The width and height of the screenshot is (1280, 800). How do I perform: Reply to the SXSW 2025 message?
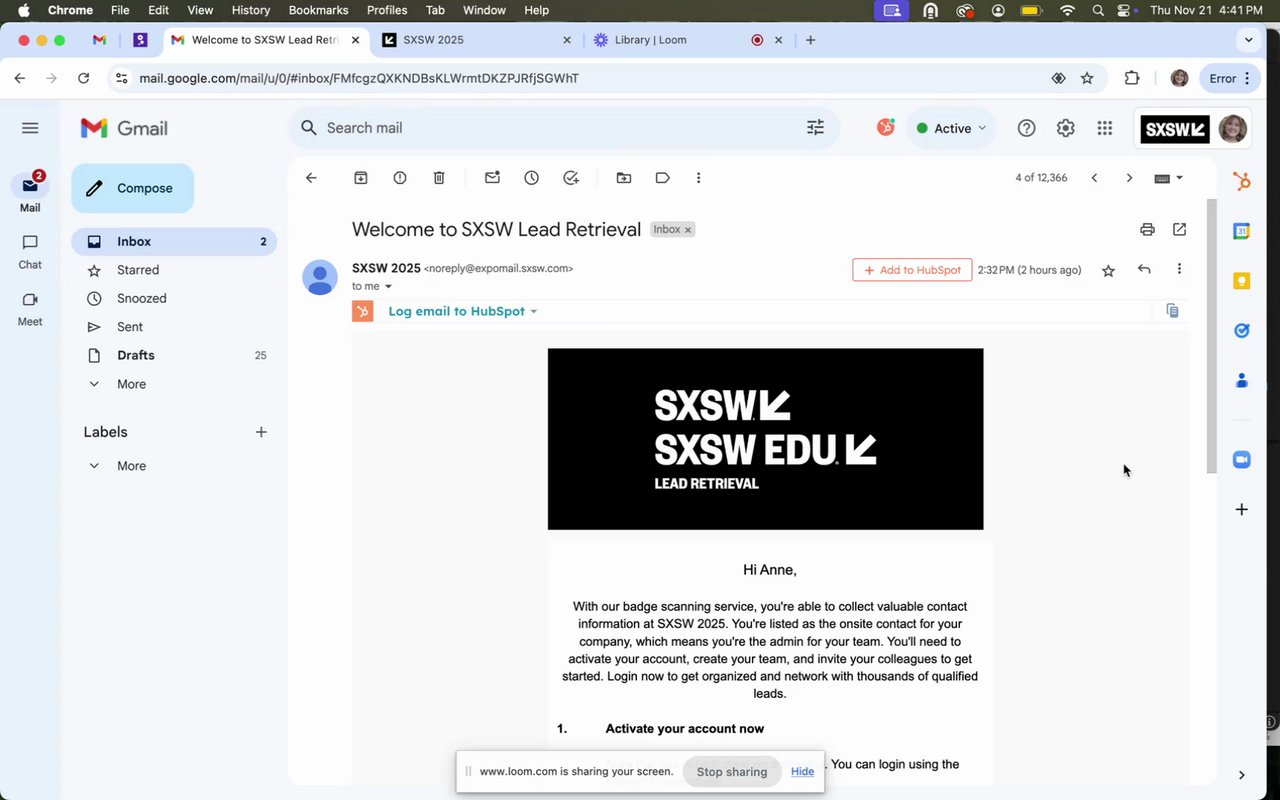[1144, 269]
